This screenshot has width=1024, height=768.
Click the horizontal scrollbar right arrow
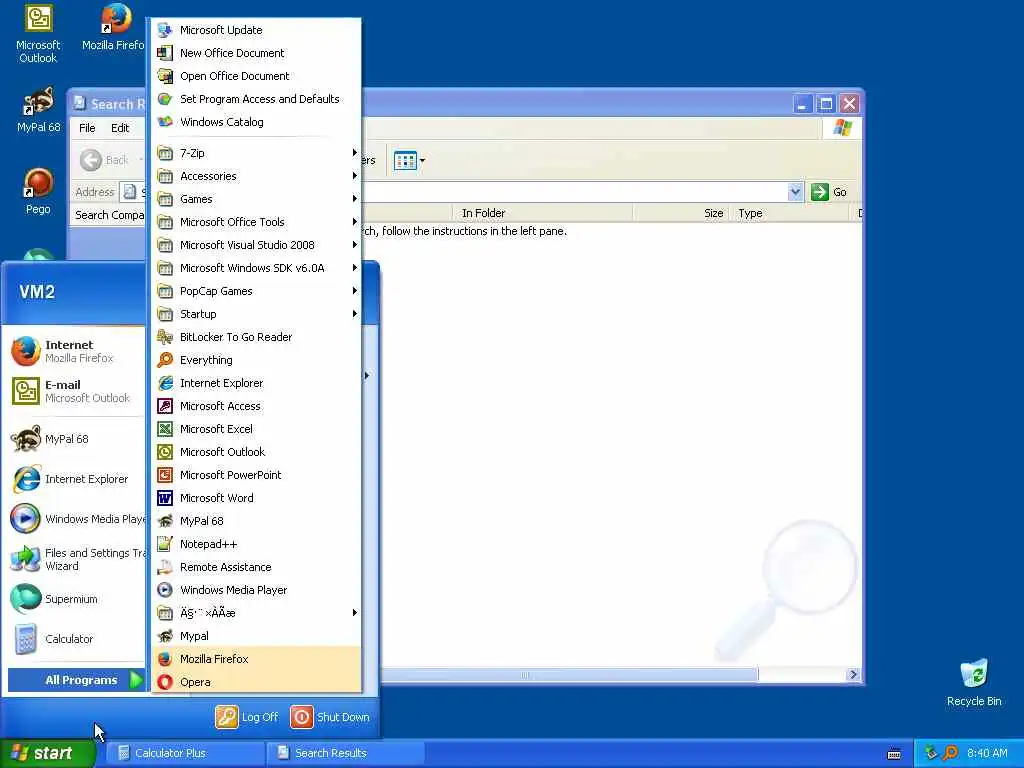[853, 675]
